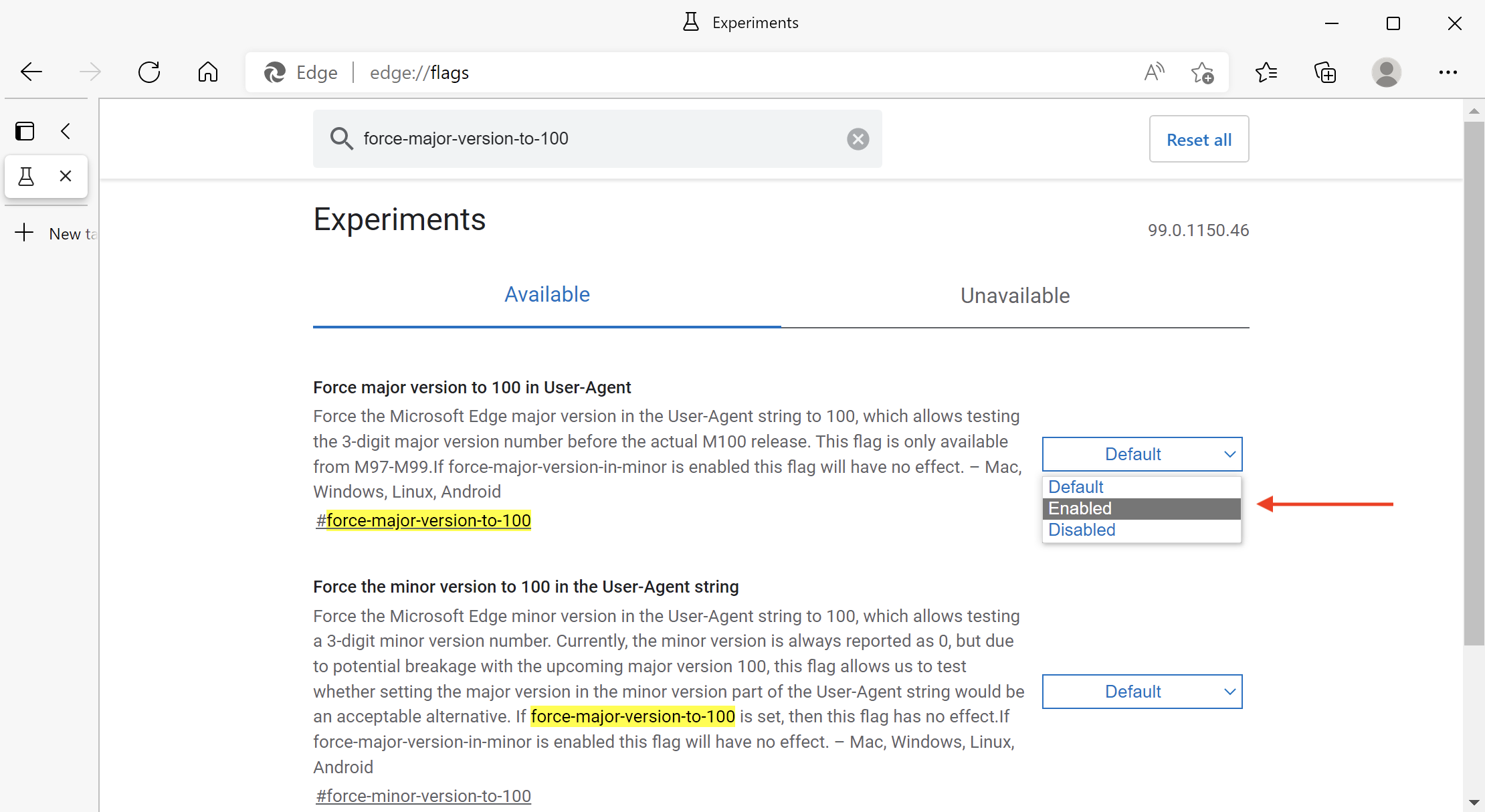Screen dimensions: 1485x812
Task: Add this page to favorites star icon
Action: pyautogui.click(x=1202, y=72)
